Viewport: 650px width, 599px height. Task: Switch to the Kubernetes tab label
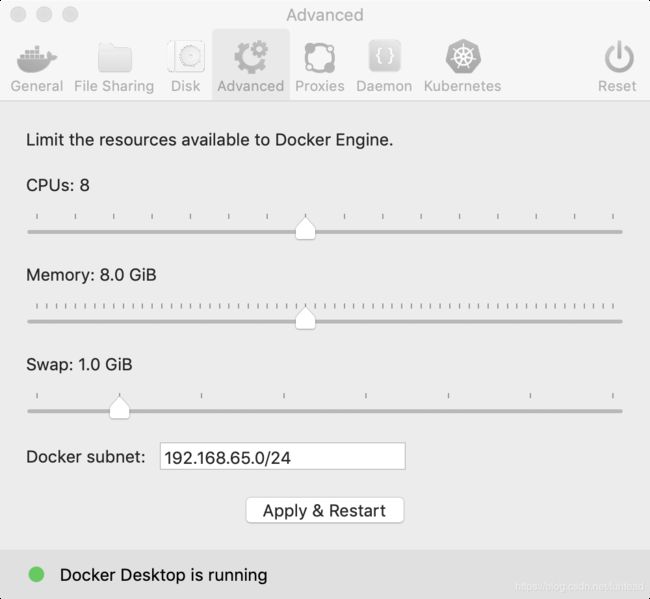462,86
